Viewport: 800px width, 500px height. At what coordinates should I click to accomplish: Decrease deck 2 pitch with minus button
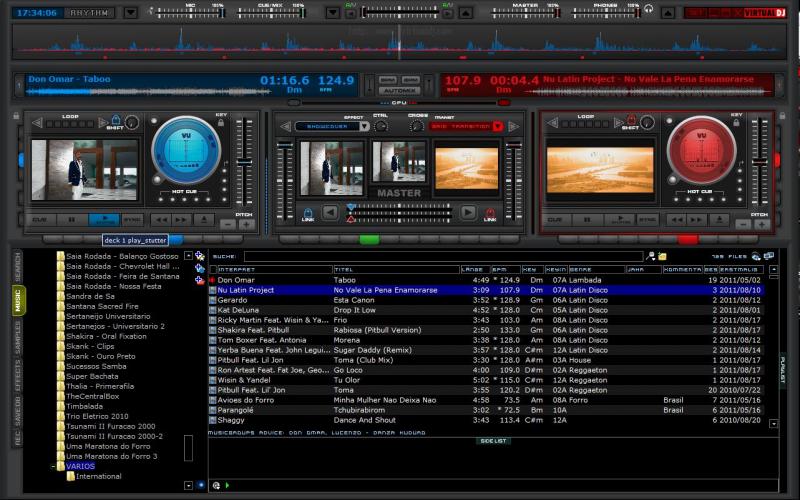pyautogui.click(x=743, y=224)
